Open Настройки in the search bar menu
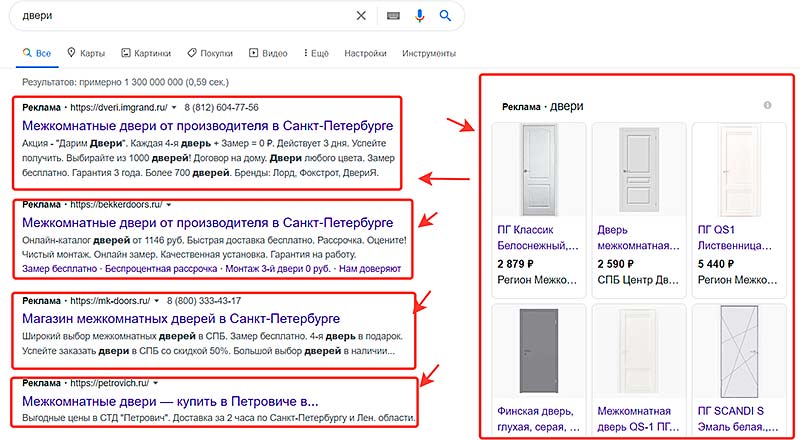Image resolution: width=800 pixels, height=440 pixels. pyautogui.click(x=364, y=53)
